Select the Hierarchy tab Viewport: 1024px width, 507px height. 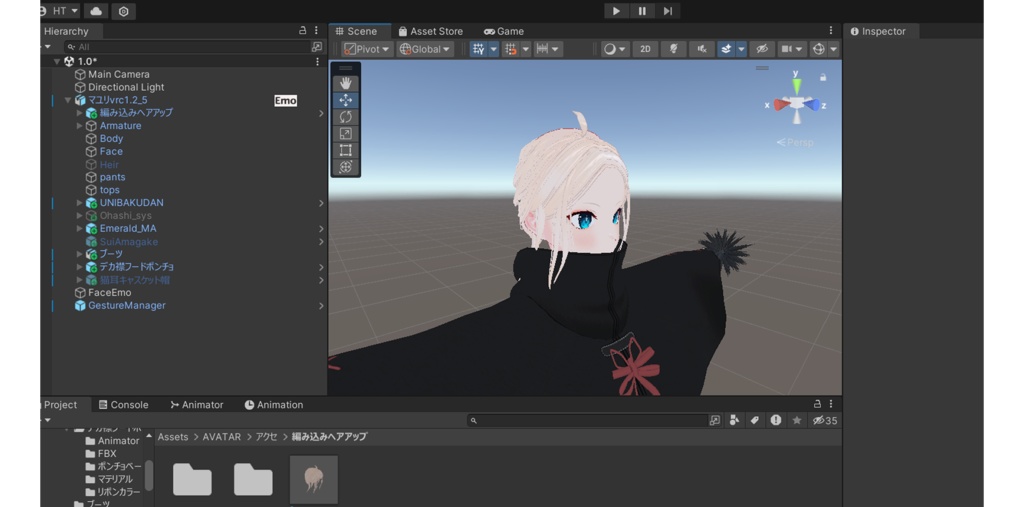pos(66,31)
